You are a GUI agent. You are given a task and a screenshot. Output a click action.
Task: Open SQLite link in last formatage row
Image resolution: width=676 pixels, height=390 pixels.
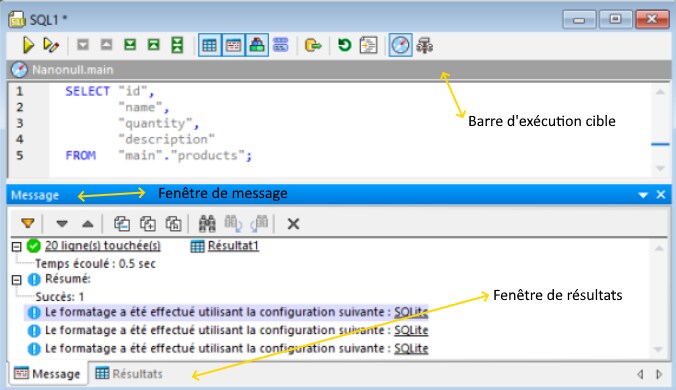pos(411,348)
